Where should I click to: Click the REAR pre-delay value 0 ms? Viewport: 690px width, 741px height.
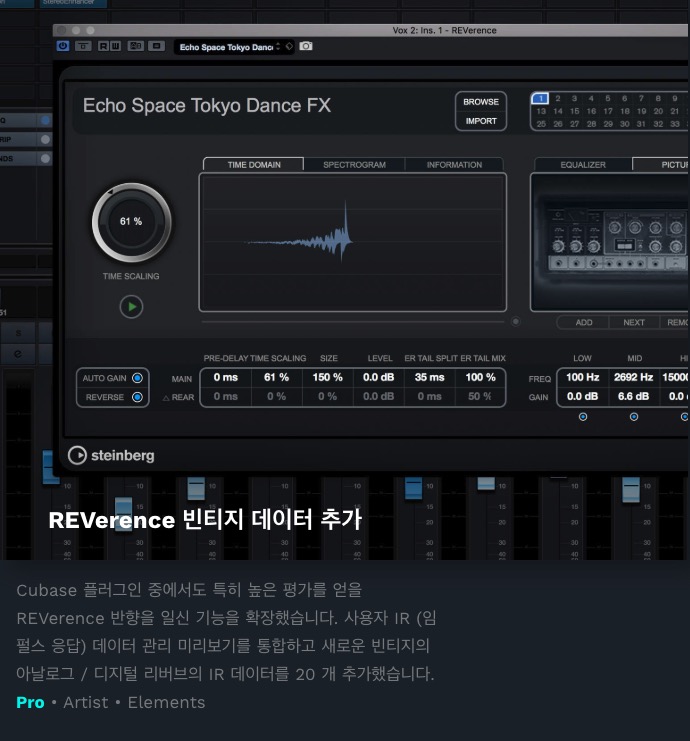(x=225, y=396)
